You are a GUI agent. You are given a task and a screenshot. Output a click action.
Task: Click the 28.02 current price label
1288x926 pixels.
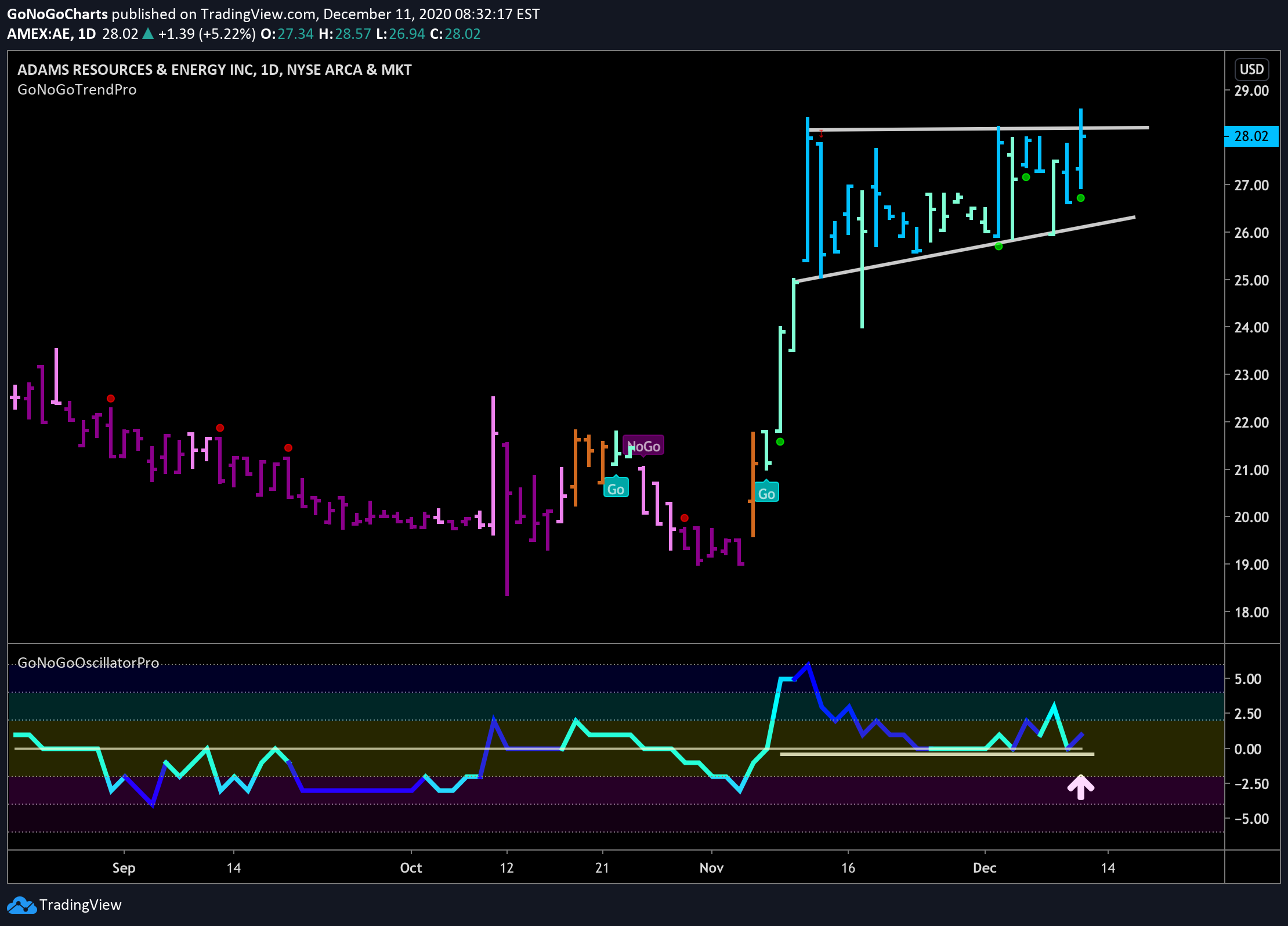[x=1251, y=136]
